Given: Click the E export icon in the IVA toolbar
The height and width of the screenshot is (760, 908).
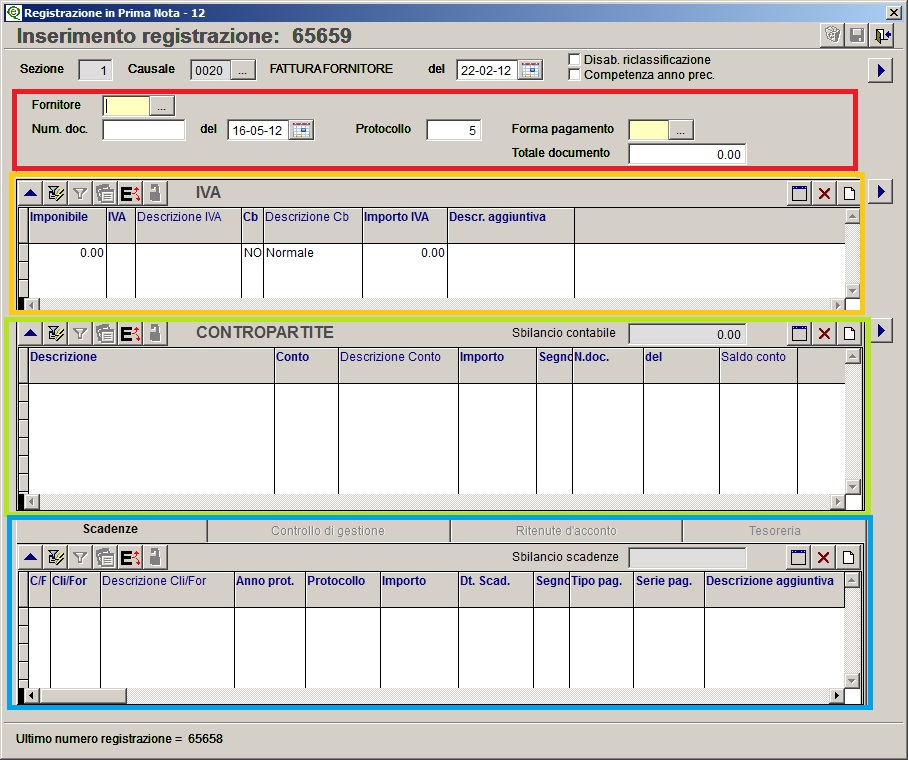Looking at the screenshot, I should (130, 193).
